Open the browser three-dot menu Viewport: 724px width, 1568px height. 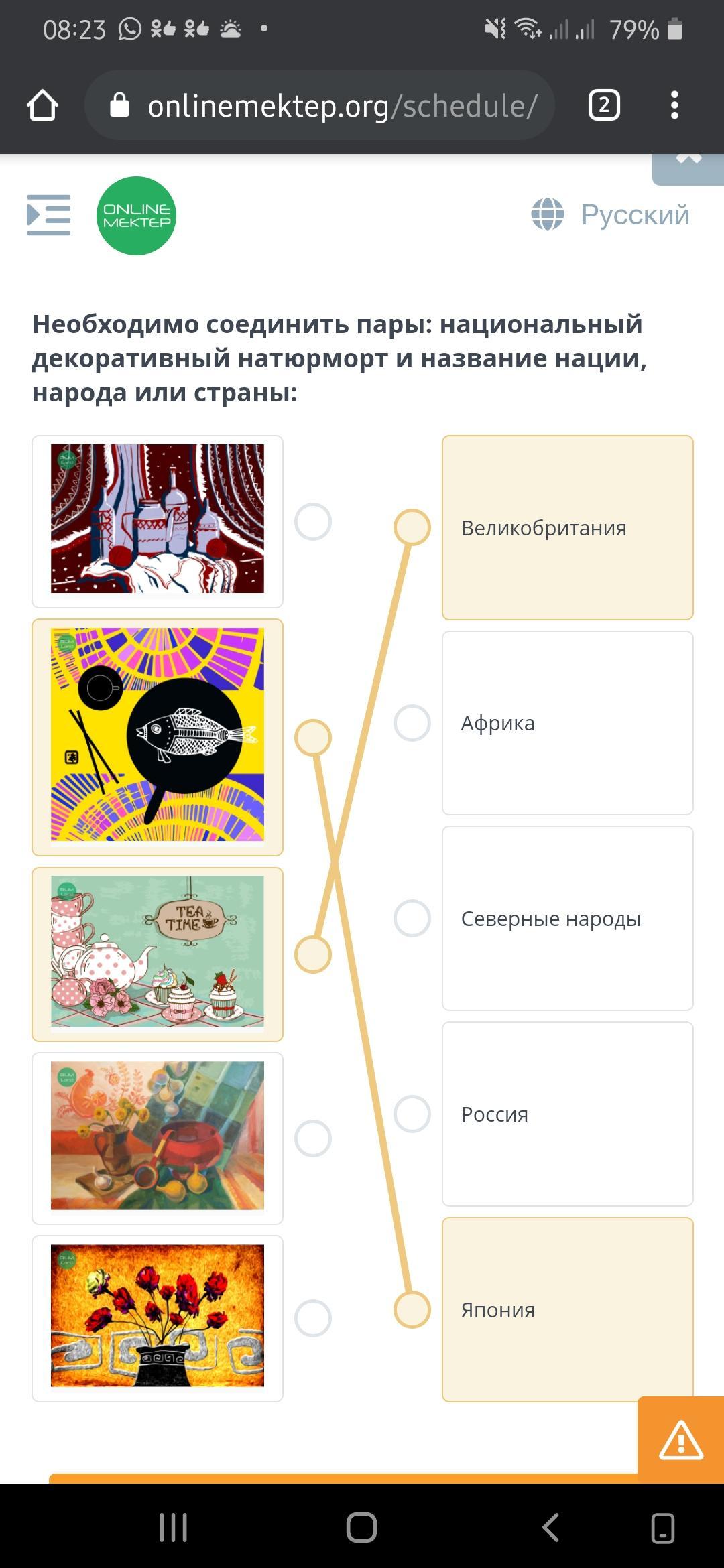(x=674, y=106)
